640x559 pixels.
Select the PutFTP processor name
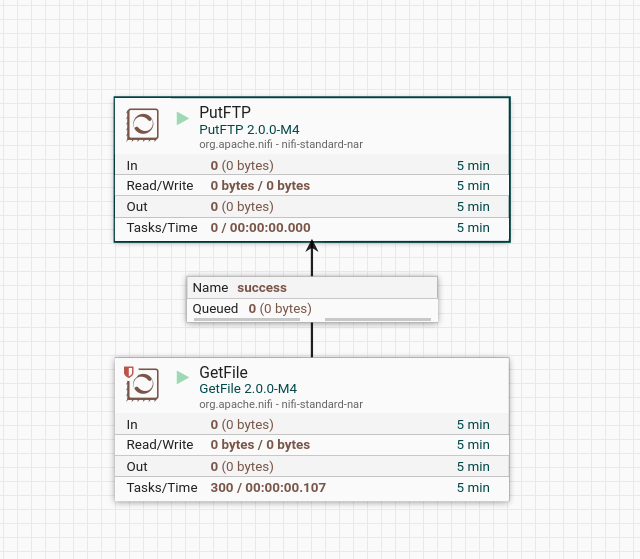click(x=225, y=112)
